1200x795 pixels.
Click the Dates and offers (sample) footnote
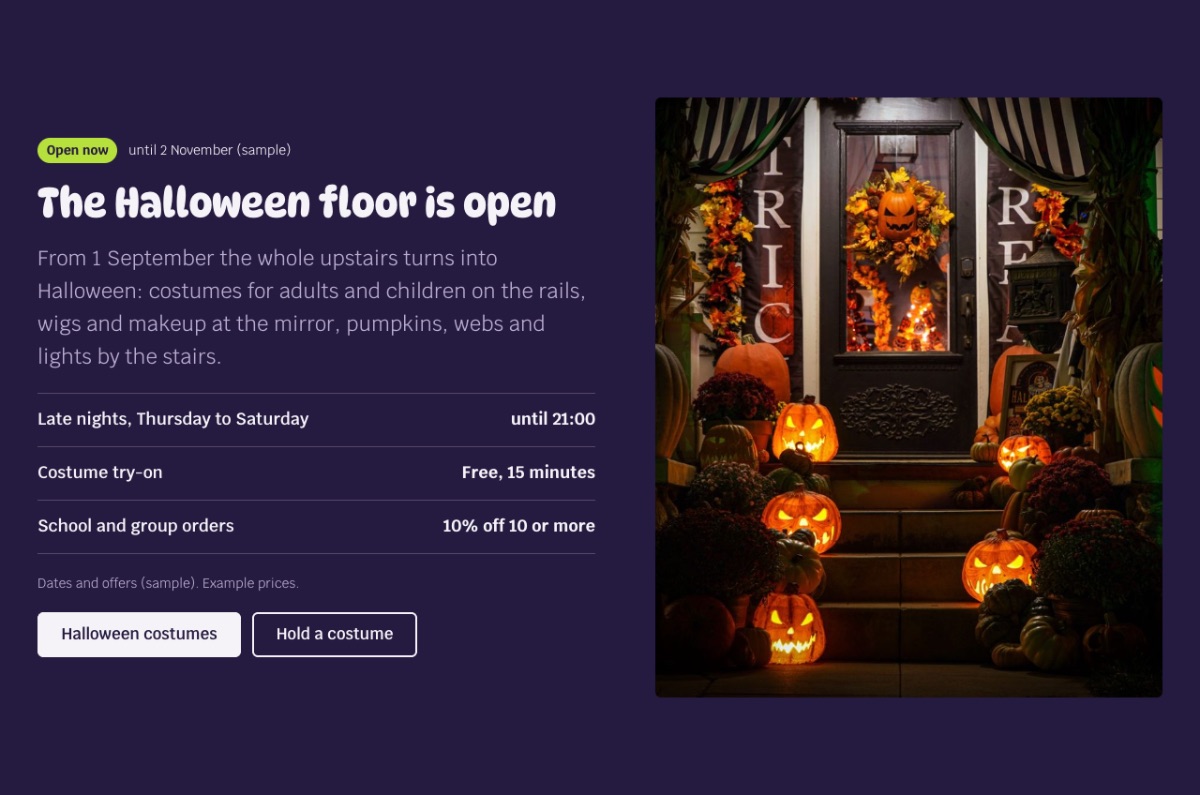pos(168,583)
